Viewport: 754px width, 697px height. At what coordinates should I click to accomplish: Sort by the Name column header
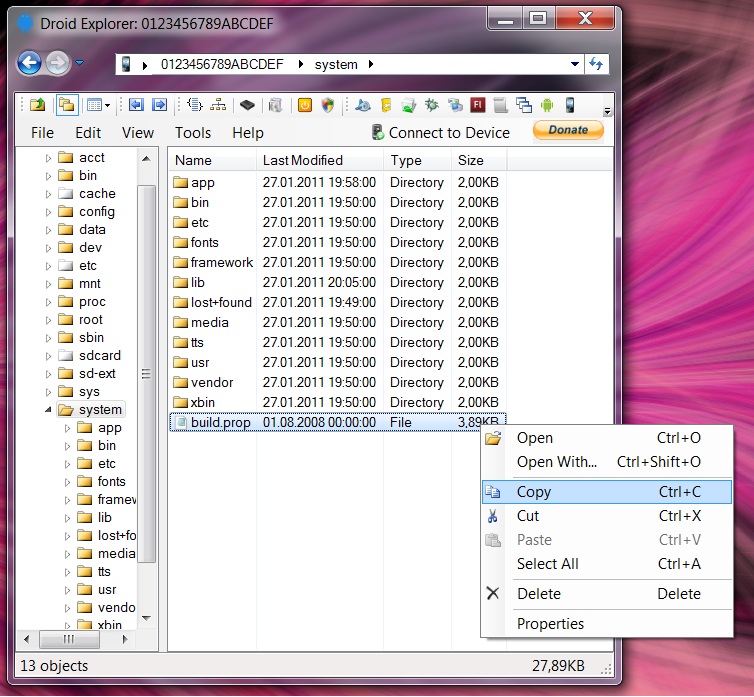click(x=212, y=160)
